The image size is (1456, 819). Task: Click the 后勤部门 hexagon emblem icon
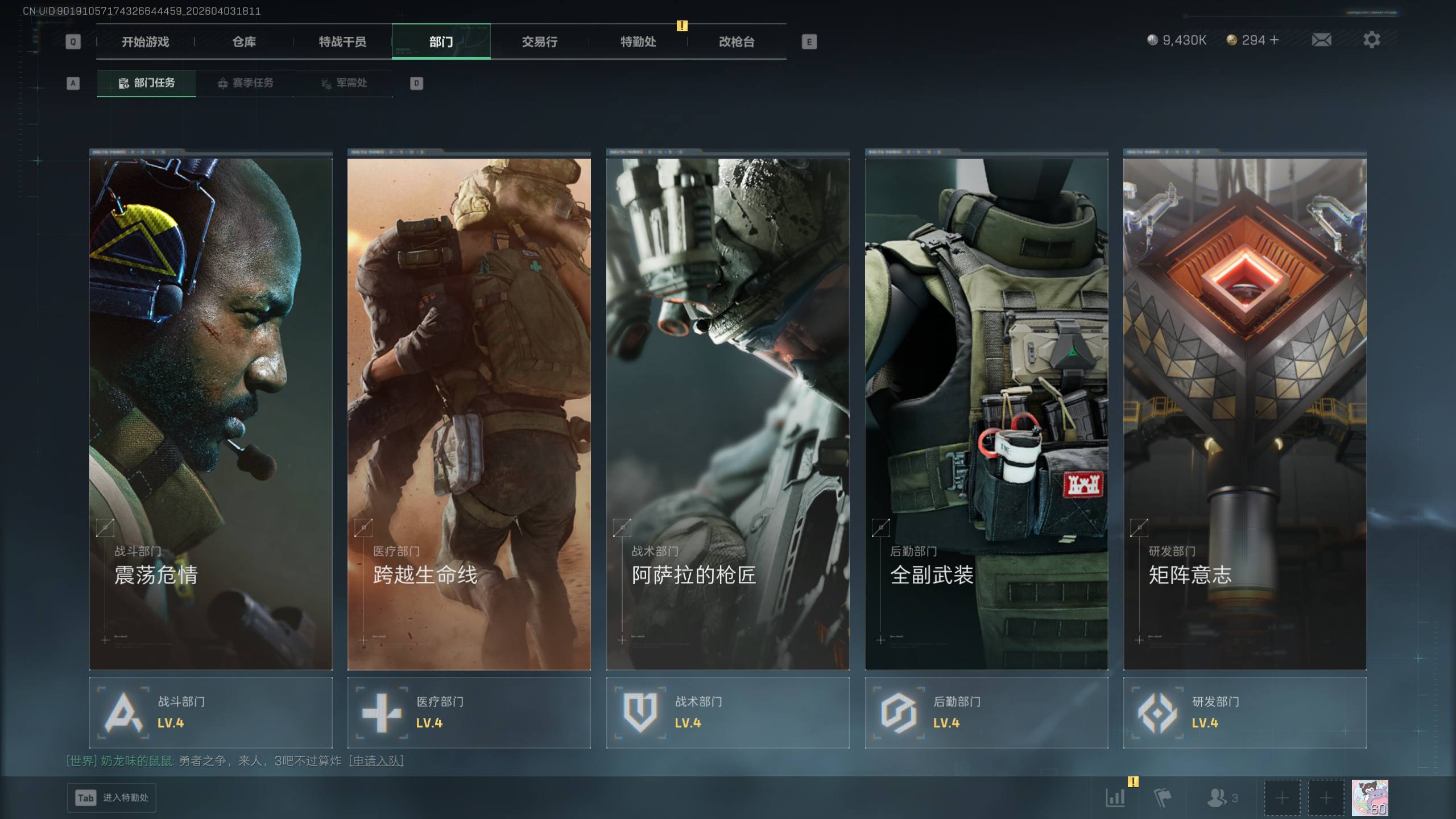pyautogui.click(x=899, y=713)
